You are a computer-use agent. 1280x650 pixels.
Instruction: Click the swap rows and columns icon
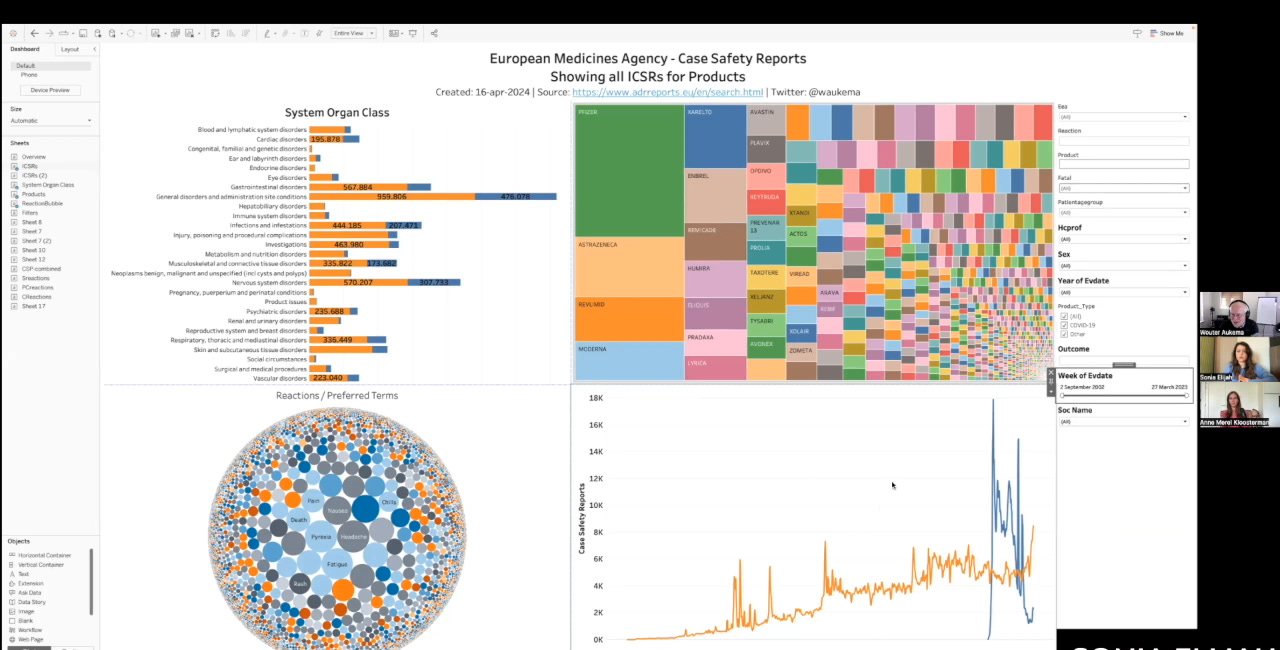tap(215, 33)
